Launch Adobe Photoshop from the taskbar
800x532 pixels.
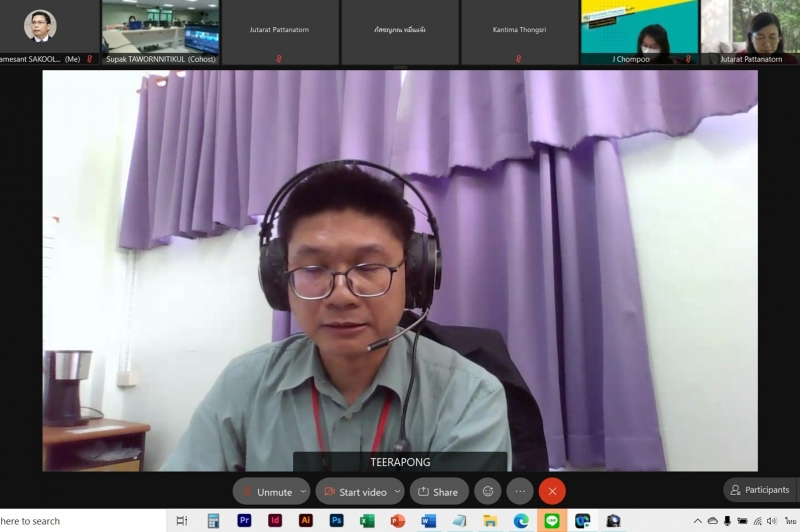(336, 521)
